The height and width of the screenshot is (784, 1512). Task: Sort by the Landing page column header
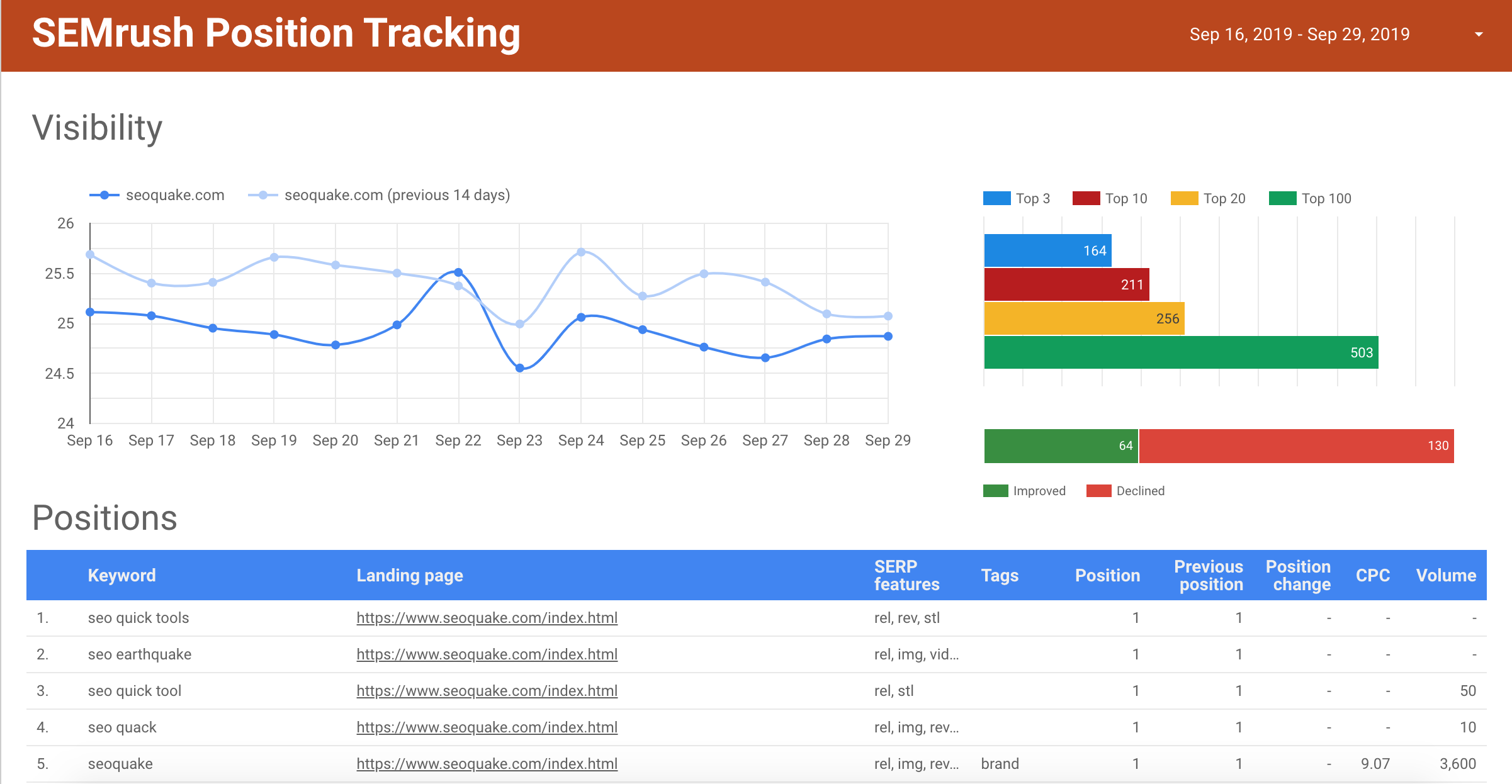pos(410,575)
